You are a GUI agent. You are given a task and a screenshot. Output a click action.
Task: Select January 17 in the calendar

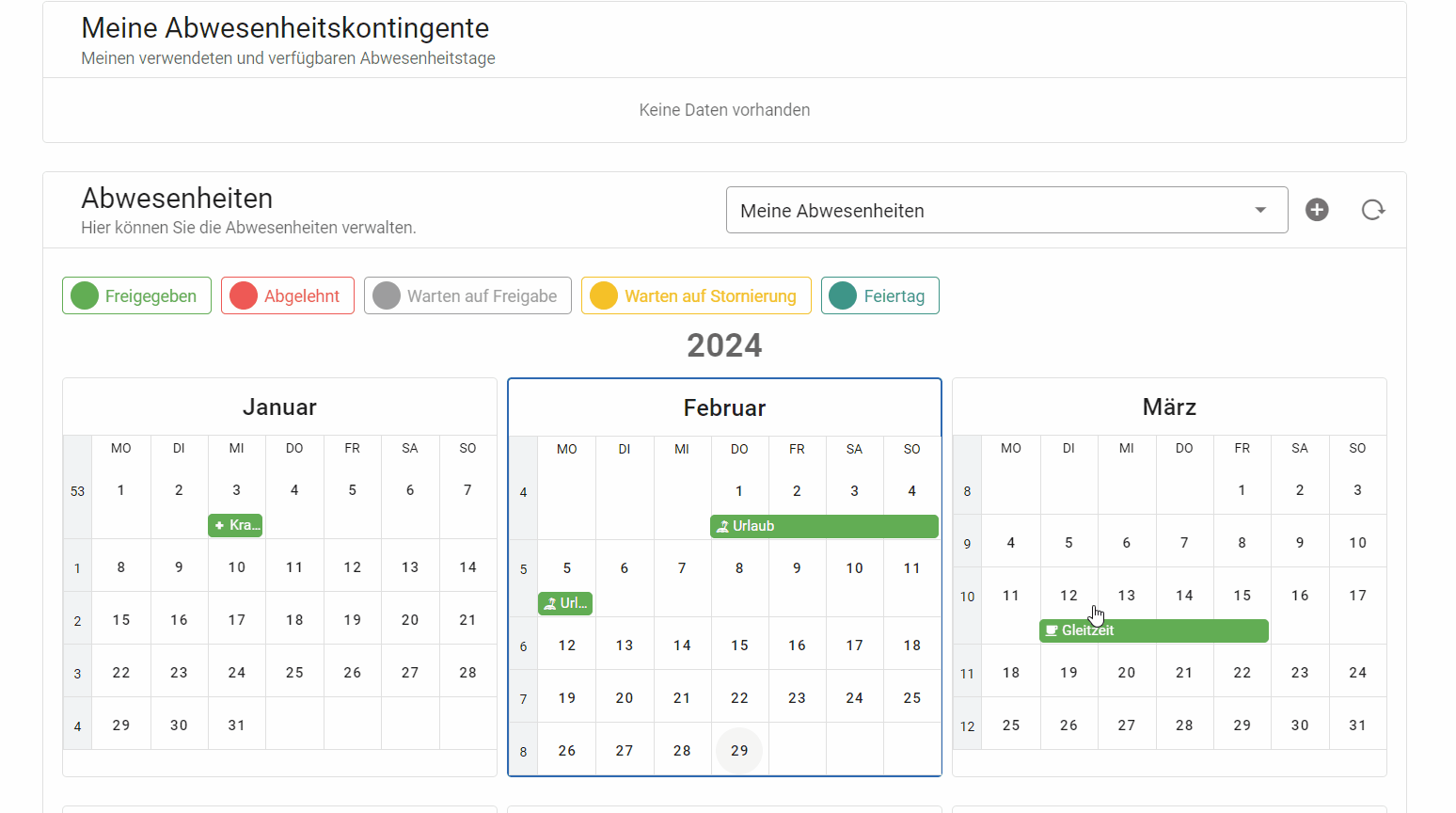click(x=237, y=620)
